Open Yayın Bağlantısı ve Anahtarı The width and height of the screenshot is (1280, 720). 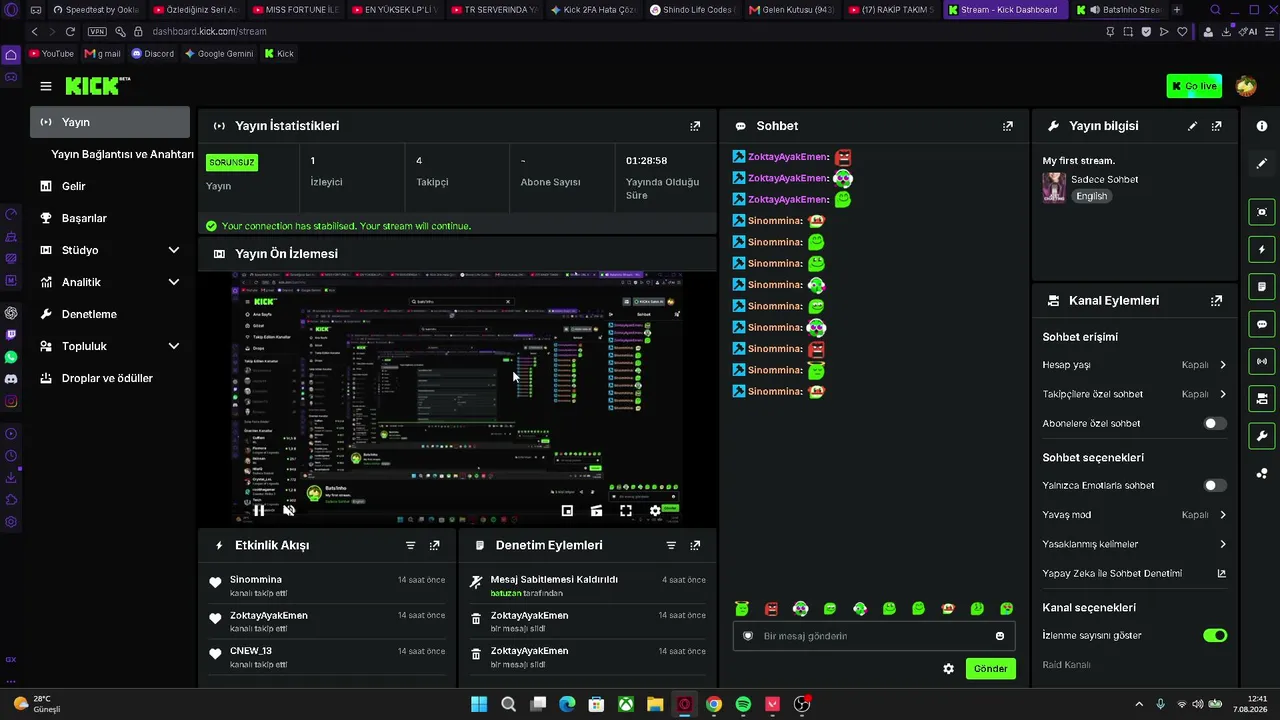tap(122, 154)
